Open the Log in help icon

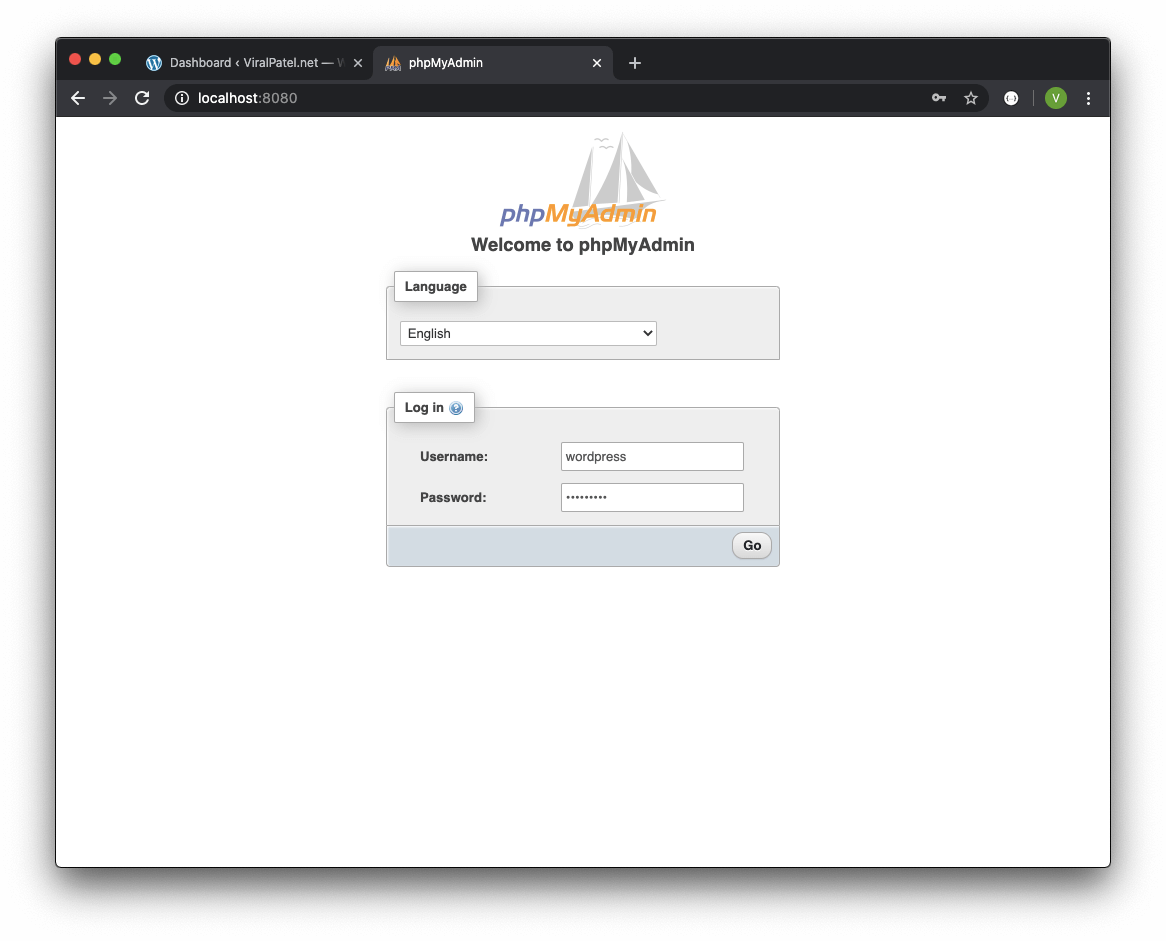[456, 408]
